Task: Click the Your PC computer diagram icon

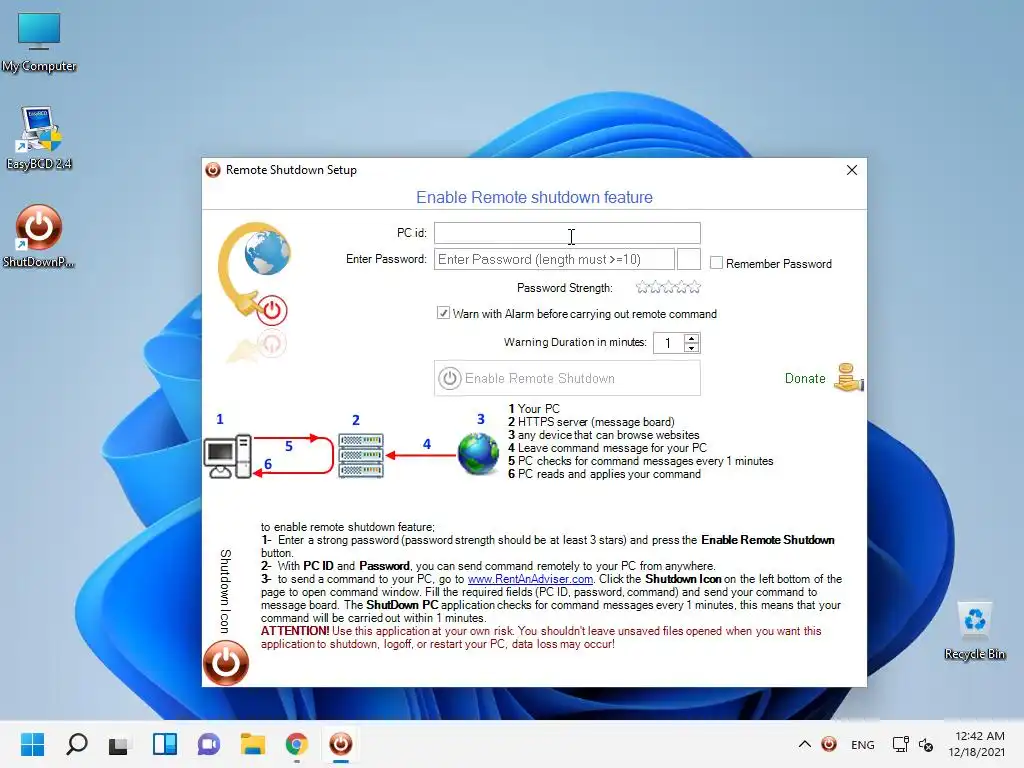Action: [227, 456]
